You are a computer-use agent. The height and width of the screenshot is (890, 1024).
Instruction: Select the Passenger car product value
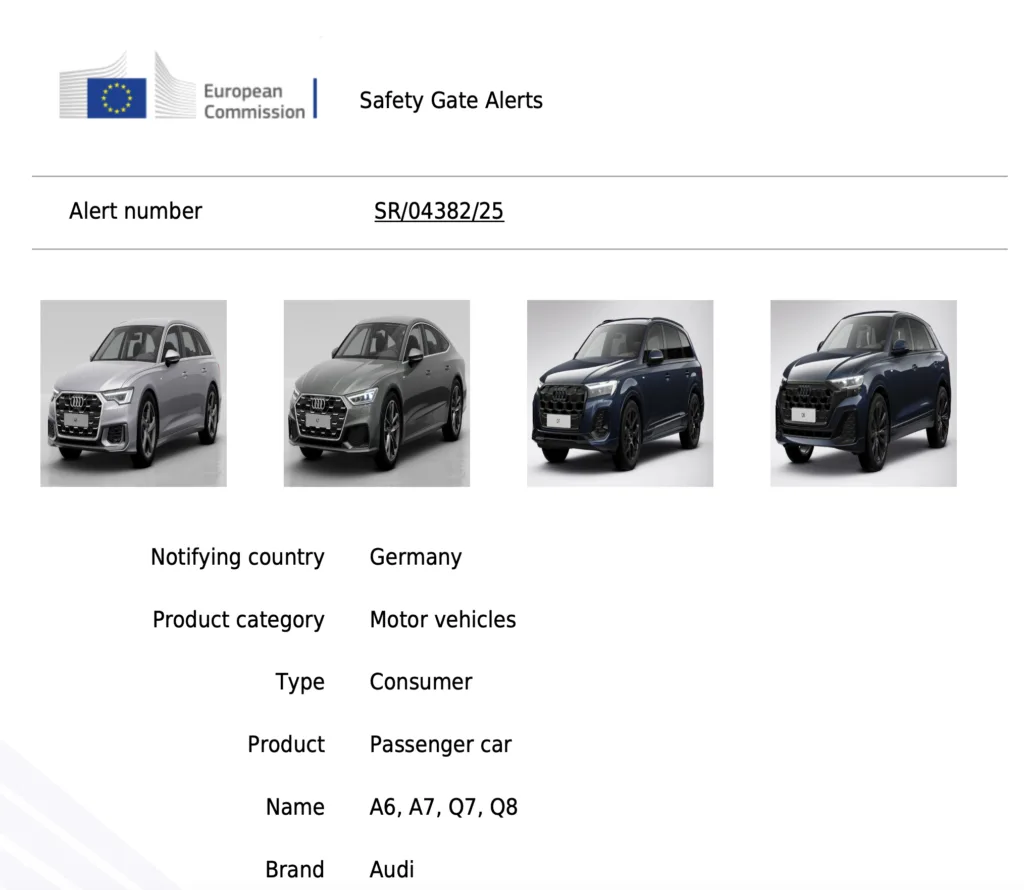tap(440, 745)
